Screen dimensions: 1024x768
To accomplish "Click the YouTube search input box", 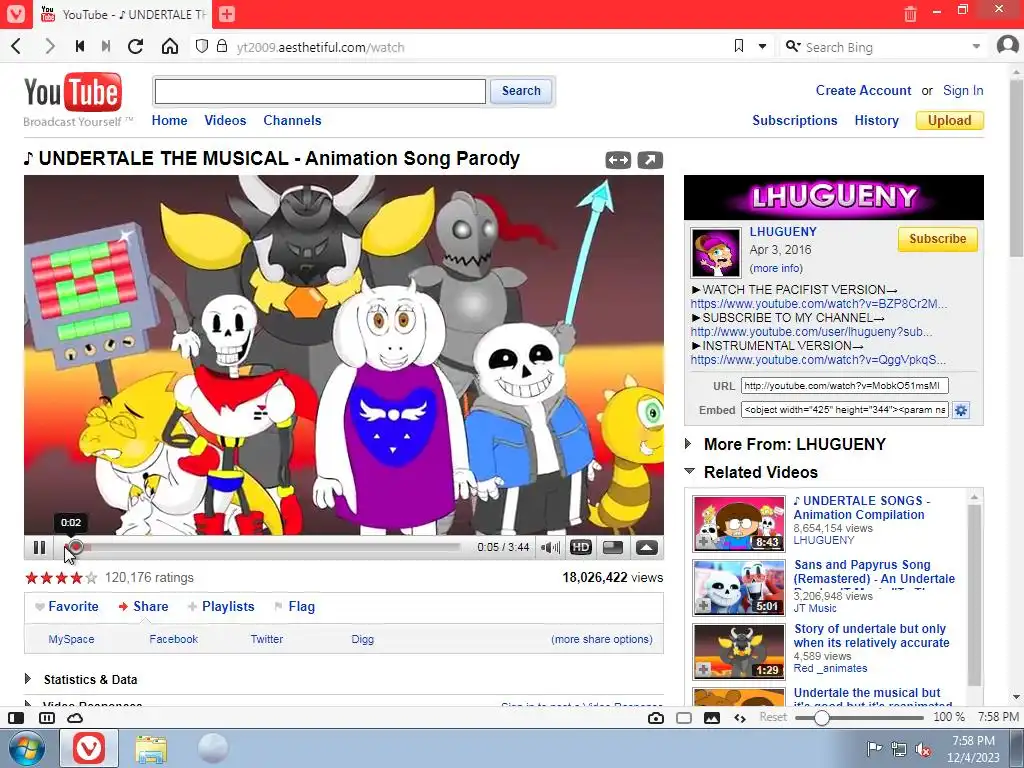I will 320,91.
